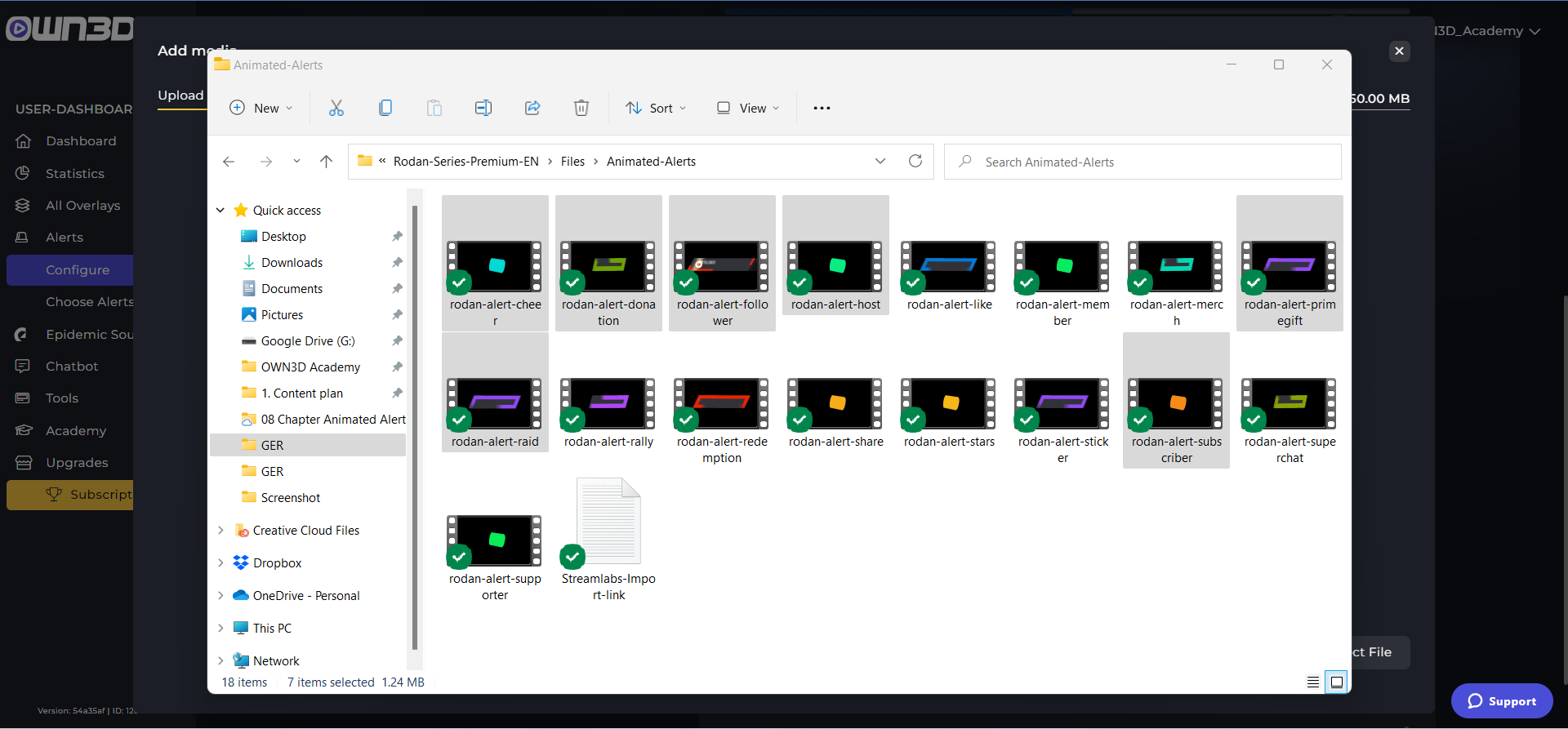
Task: Select the Streamlabs-Import-link text file
Action: (x=608, y=539)
